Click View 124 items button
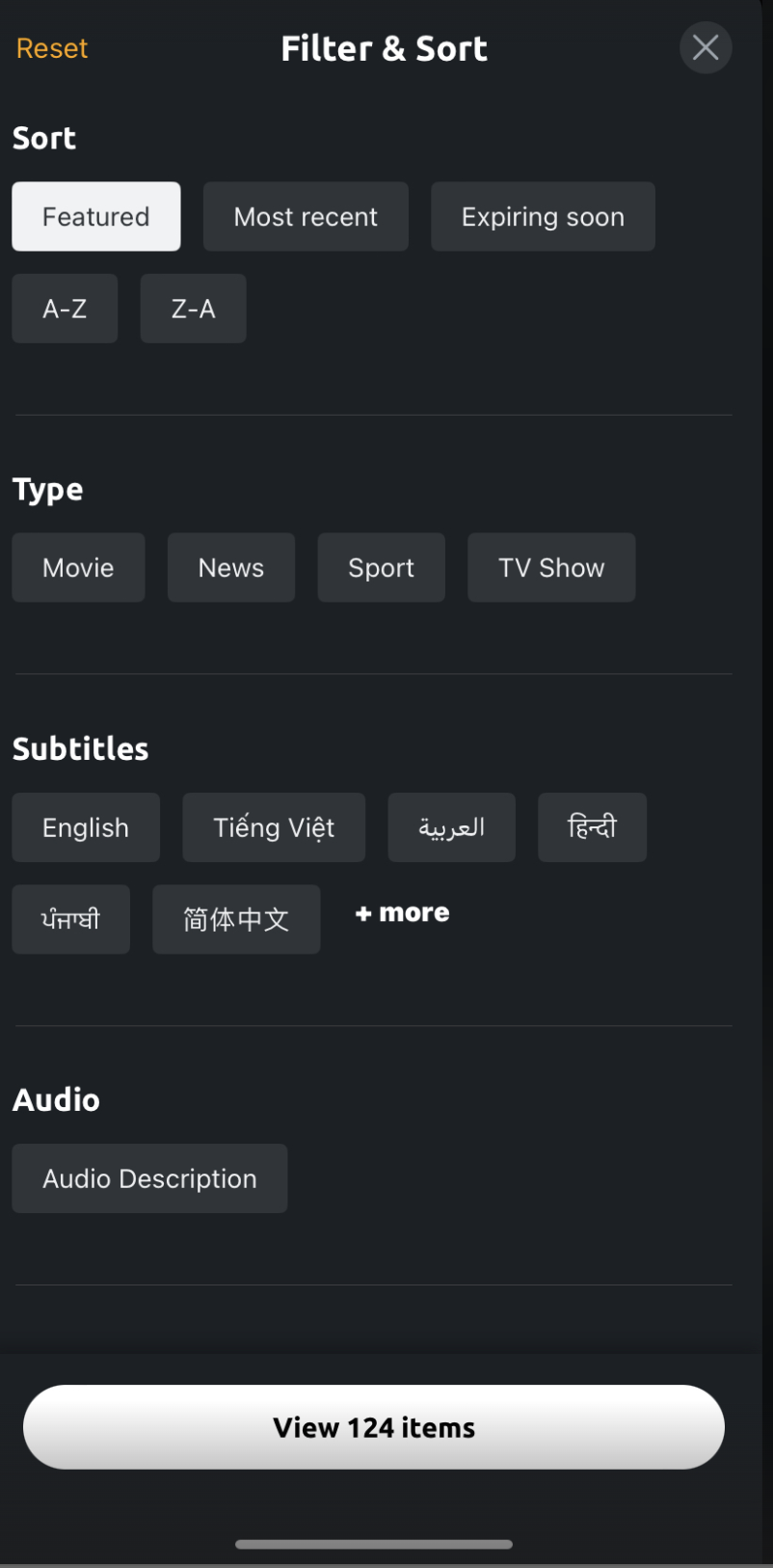This screenshot has width=773, height=1568. [374, 1427]
